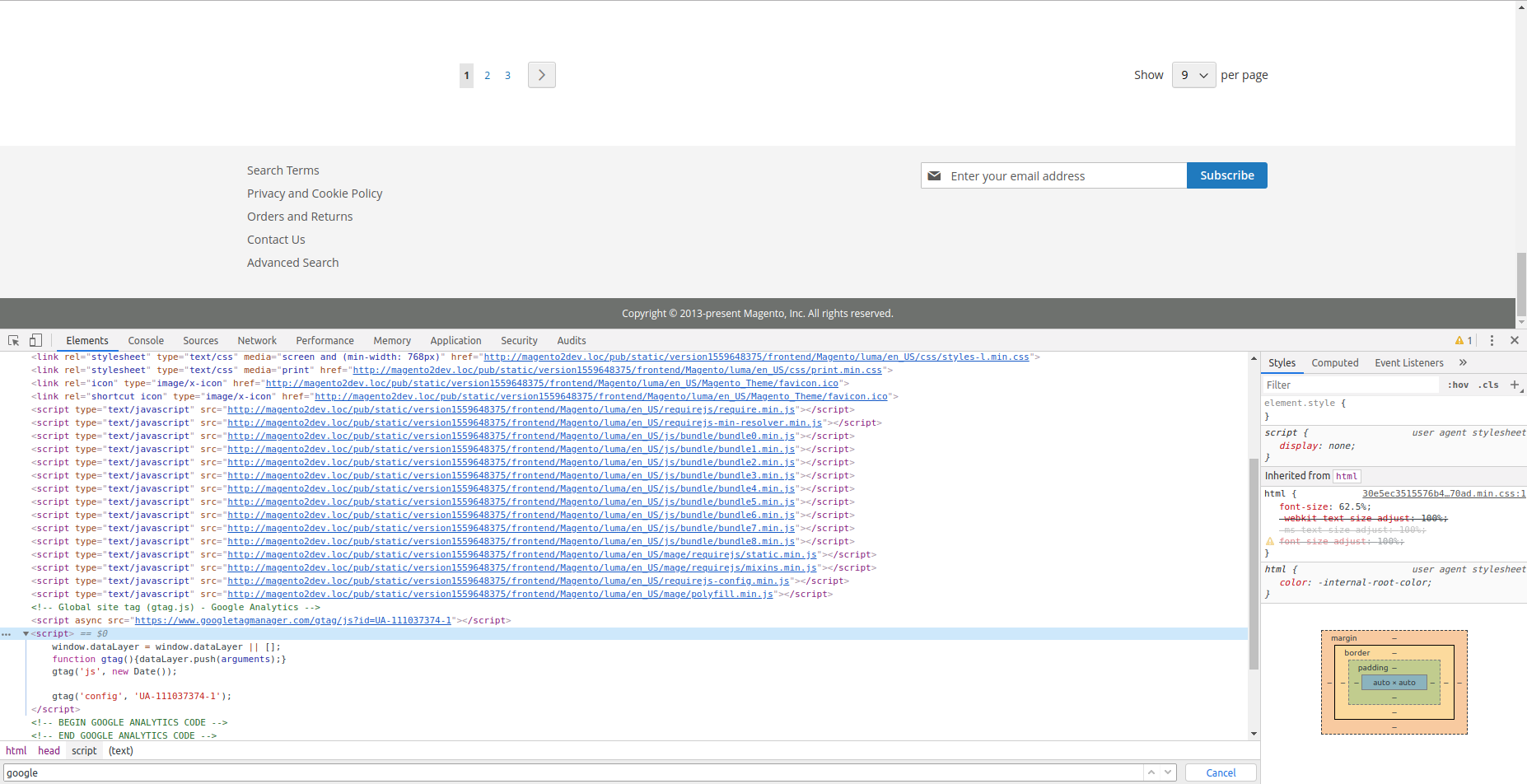The height and width of the screenshot is (784, 1527).
Task: Select the script breadcrumb at the bottom
Action: pos(83,750)
